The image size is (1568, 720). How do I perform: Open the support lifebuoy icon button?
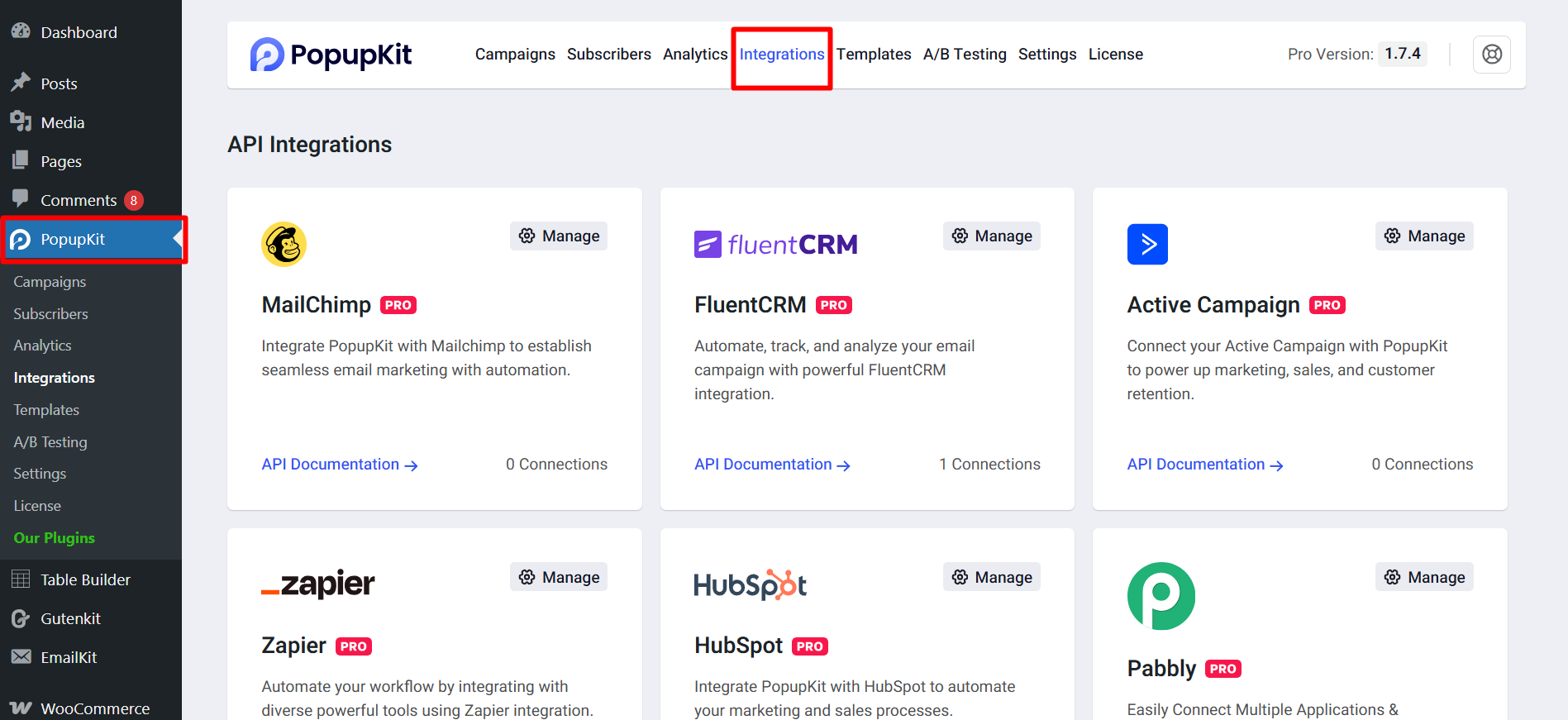coord(1491,55)
